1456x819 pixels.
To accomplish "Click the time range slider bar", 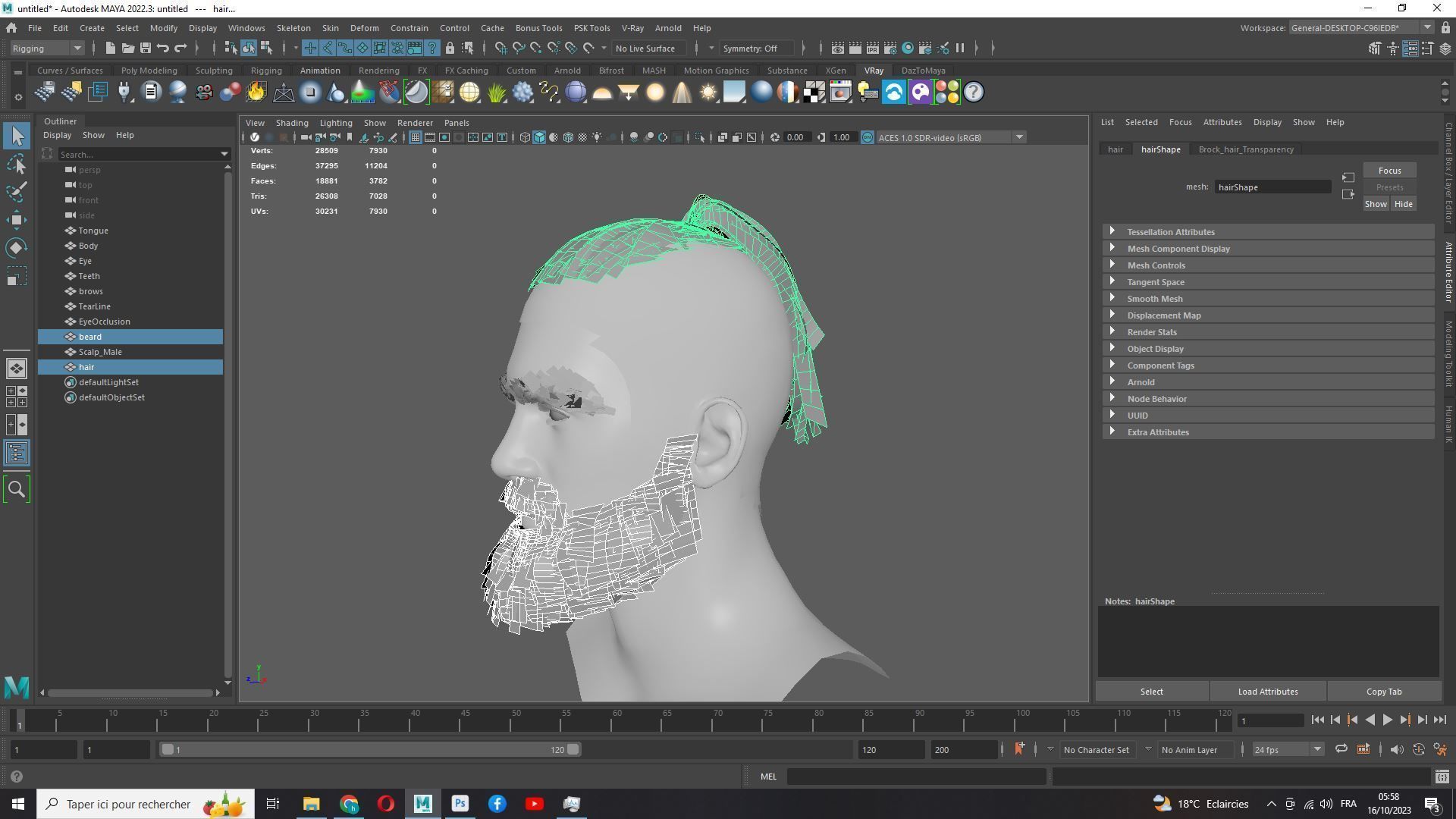I will (370, 749).
